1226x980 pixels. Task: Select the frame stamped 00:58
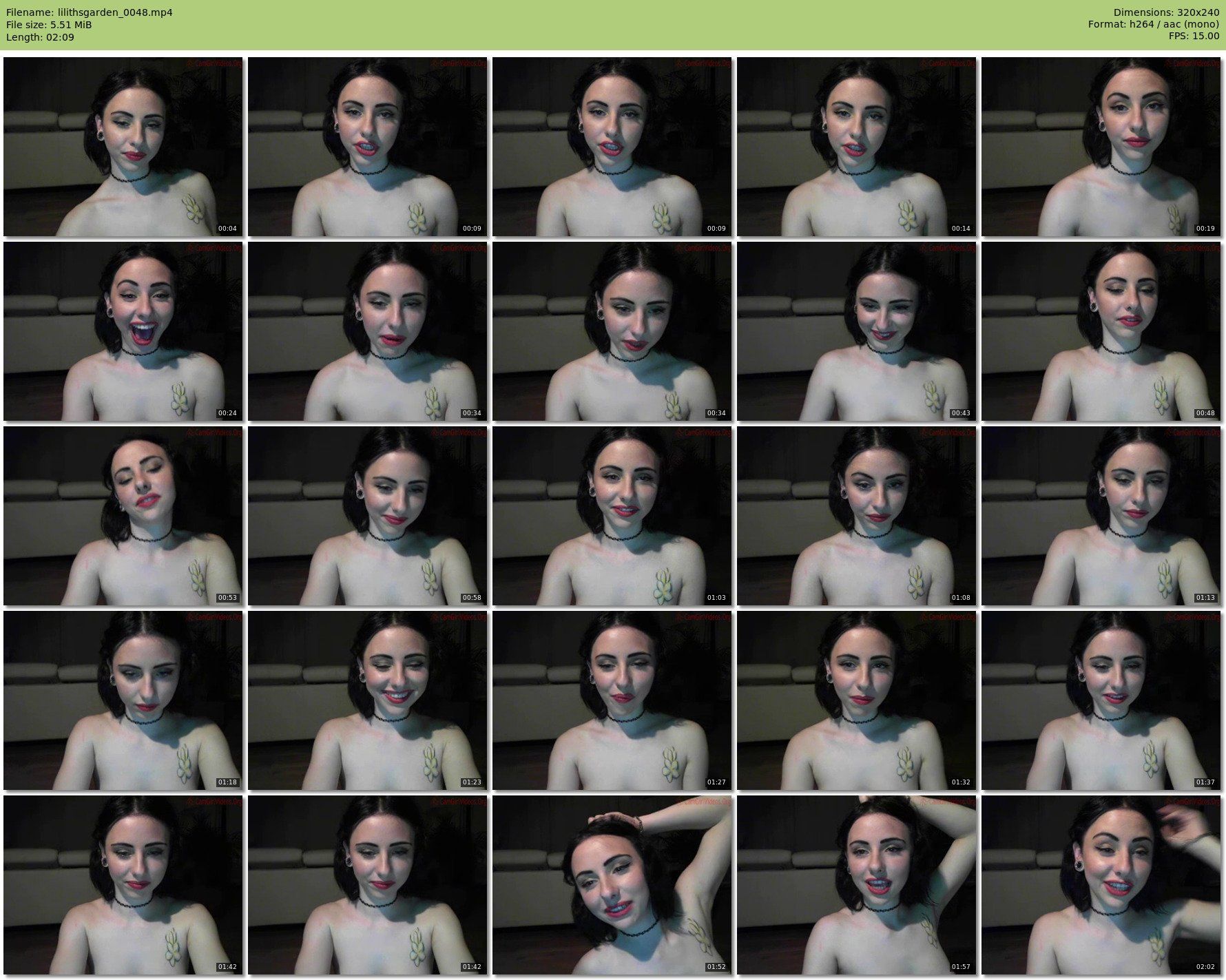[368, 516]
